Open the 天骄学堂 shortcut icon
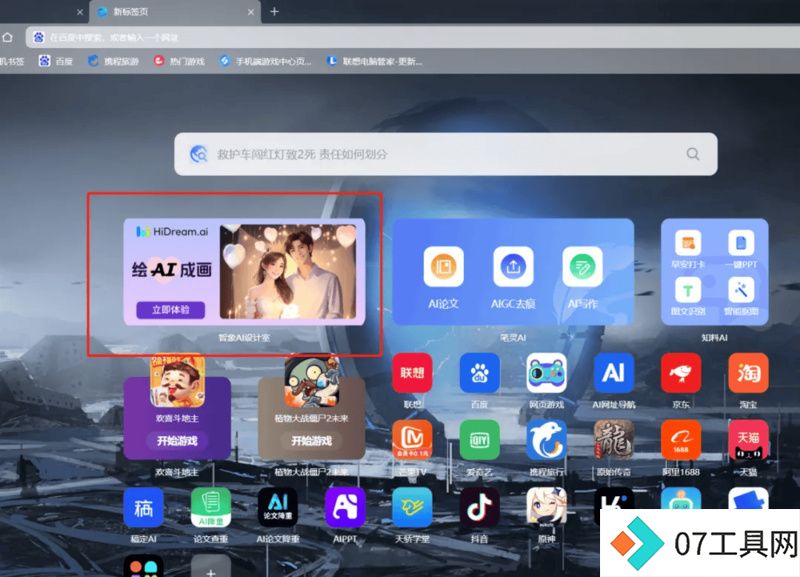The image size is (800, 577). pos(412,507)
